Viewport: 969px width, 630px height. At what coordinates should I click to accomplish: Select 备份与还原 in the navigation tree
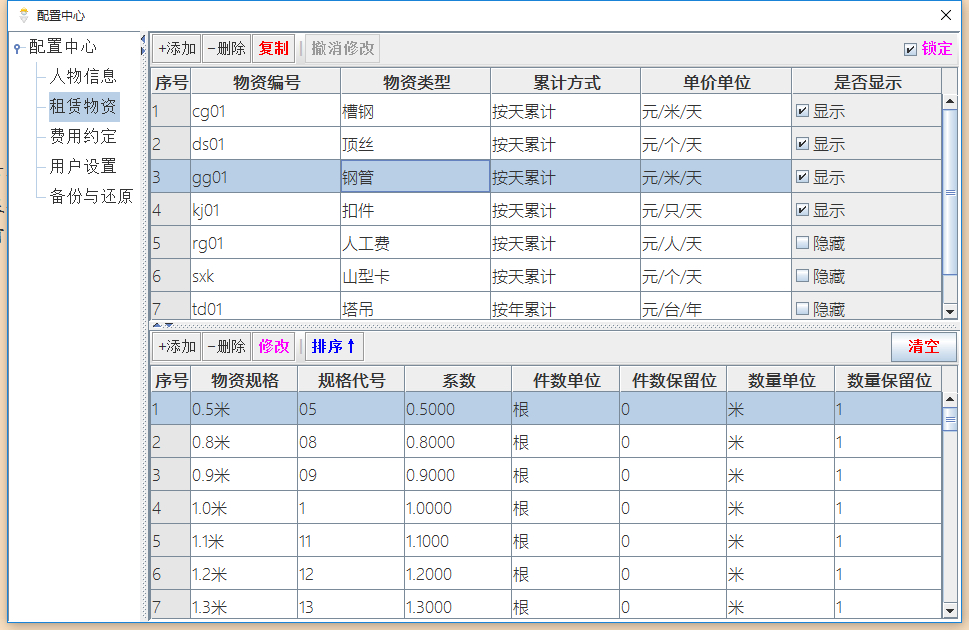pyautogui.click(x=93, y=197)
